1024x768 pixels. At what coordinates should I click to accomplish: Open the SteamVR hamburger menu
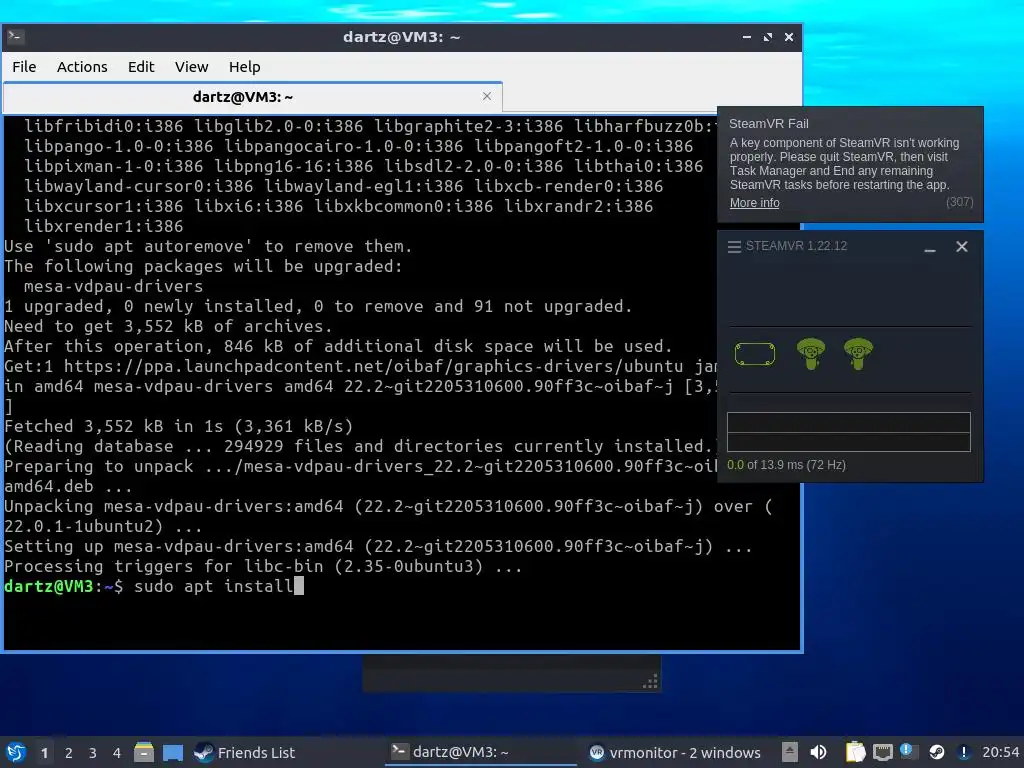click(x=734, y=246)
